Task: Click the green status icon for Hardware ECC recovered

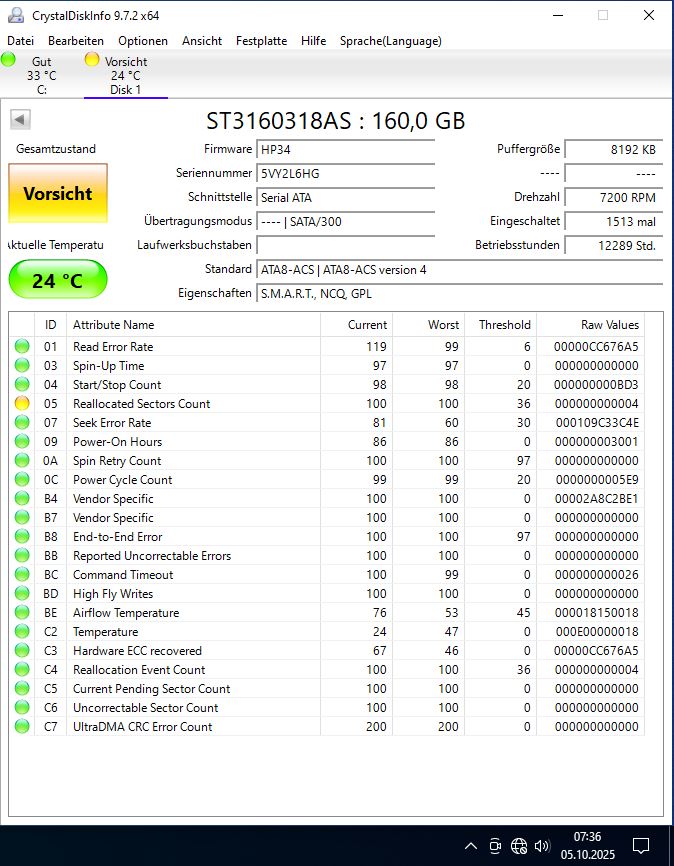Action: click(22, 651)
